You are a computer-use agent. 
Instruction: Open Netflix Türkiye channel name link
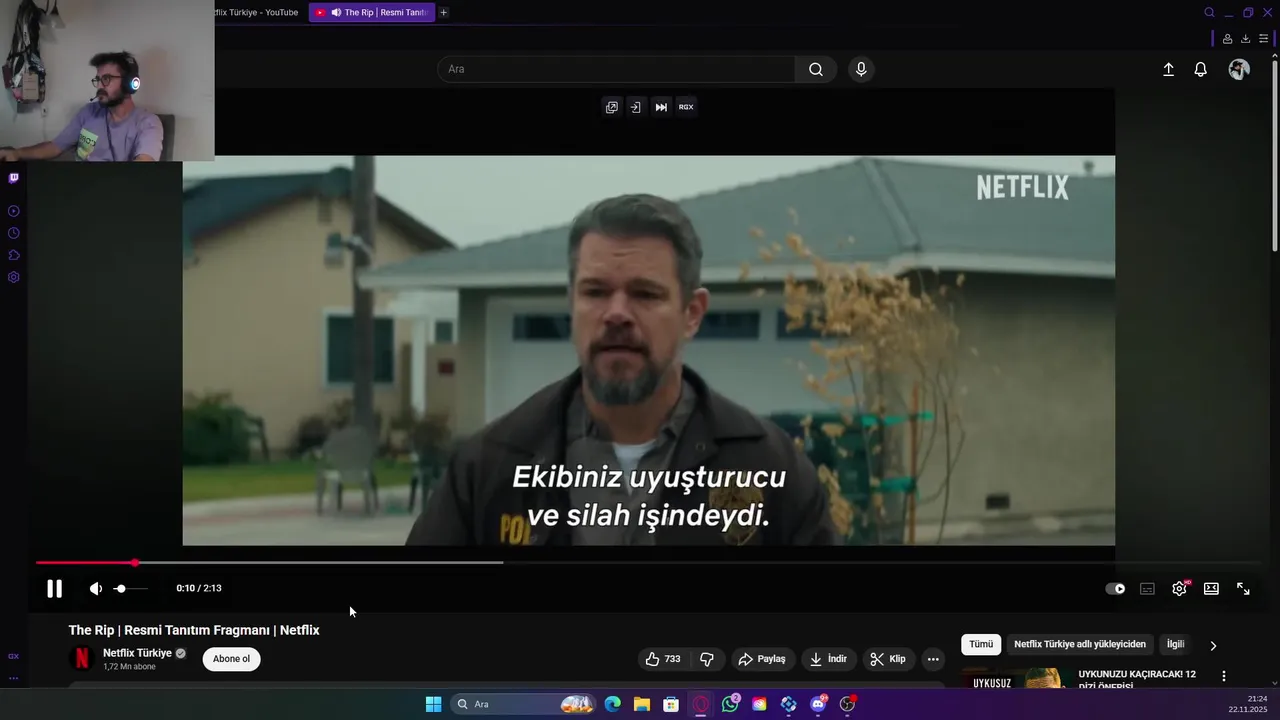[137, 653]
